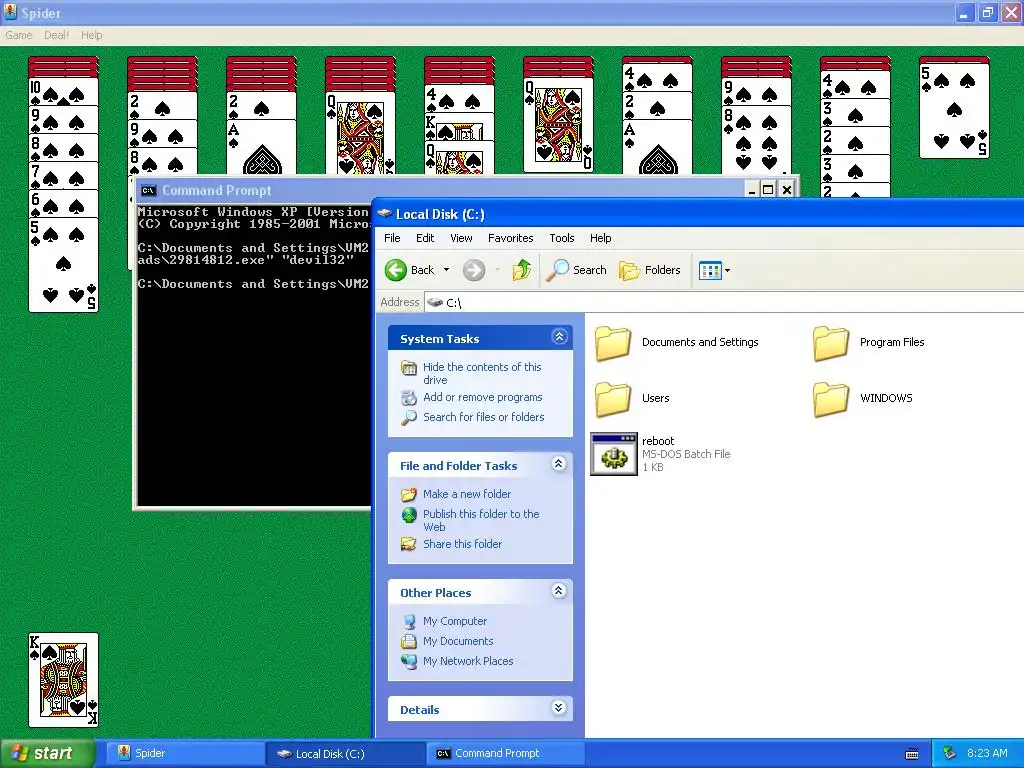Select the WINDOWS folder icon
Screen dimensions: 1024x768
831,399
